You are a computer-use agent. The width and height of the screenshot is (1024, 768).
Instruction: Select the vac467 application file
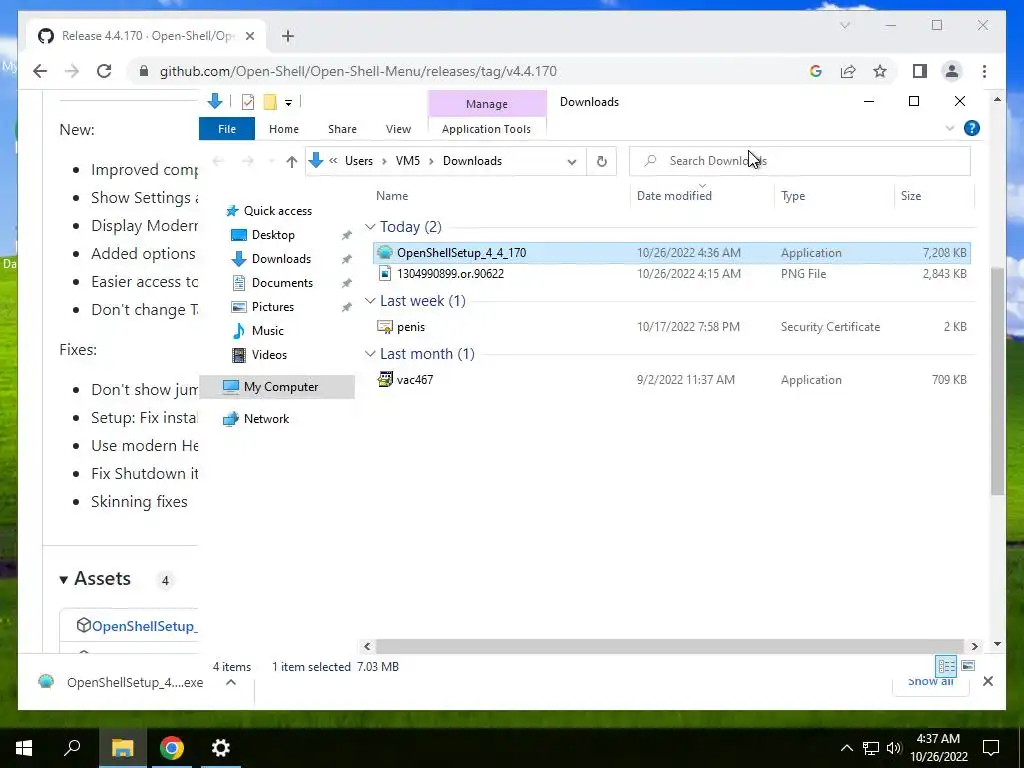click(672, 379)
